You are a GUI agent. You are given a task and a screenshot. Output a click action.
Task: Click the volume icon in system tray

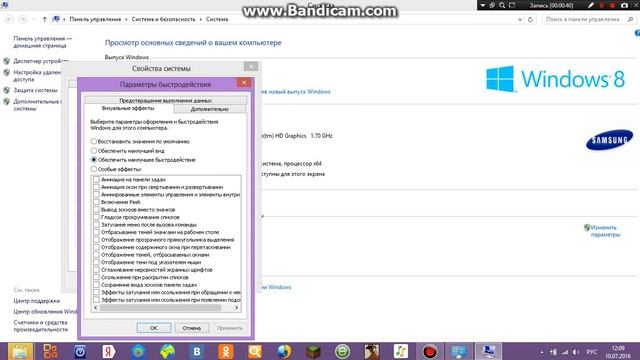[x=576, y=352]
